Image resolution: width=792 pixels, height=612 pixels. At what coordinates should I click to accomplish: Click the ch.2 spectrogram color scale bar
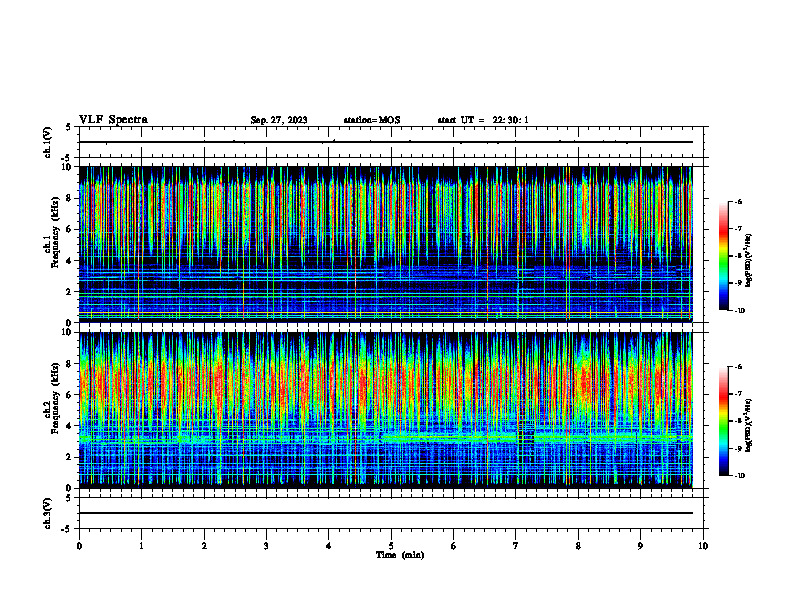tap(723, 421)
